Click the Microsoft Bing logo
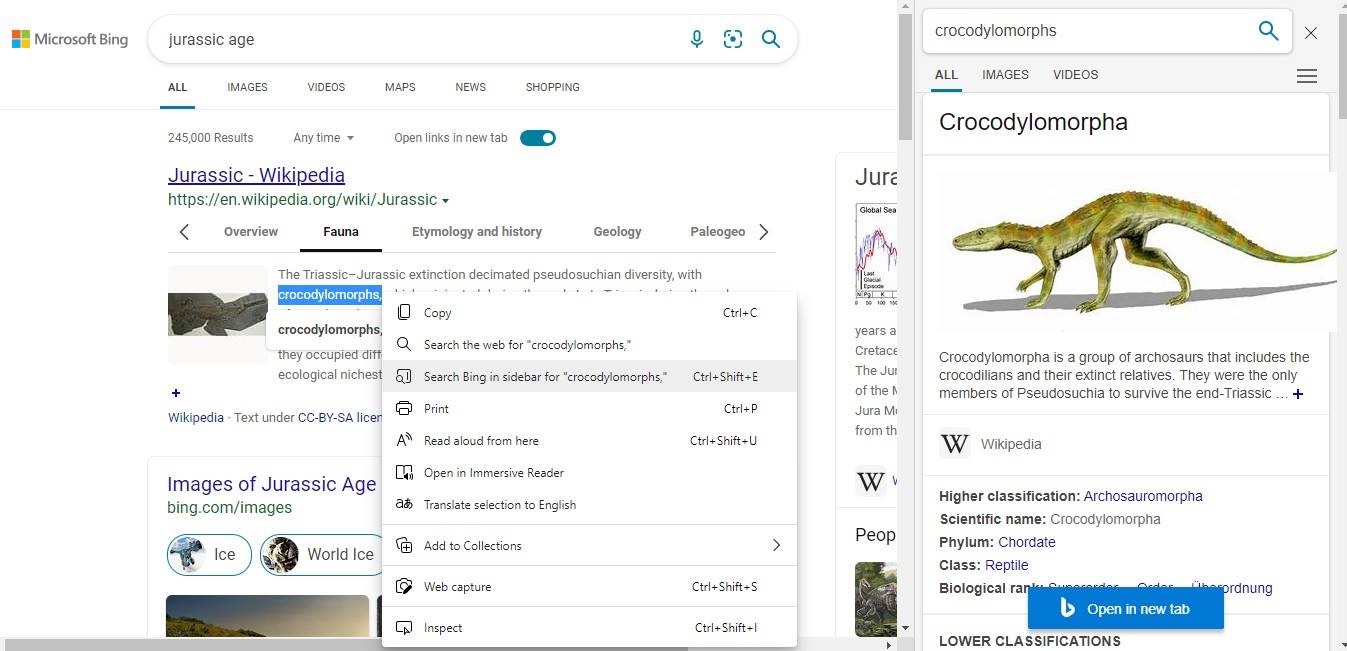Viewport: 1347px width, 651px height. click(x=69, y=39)
